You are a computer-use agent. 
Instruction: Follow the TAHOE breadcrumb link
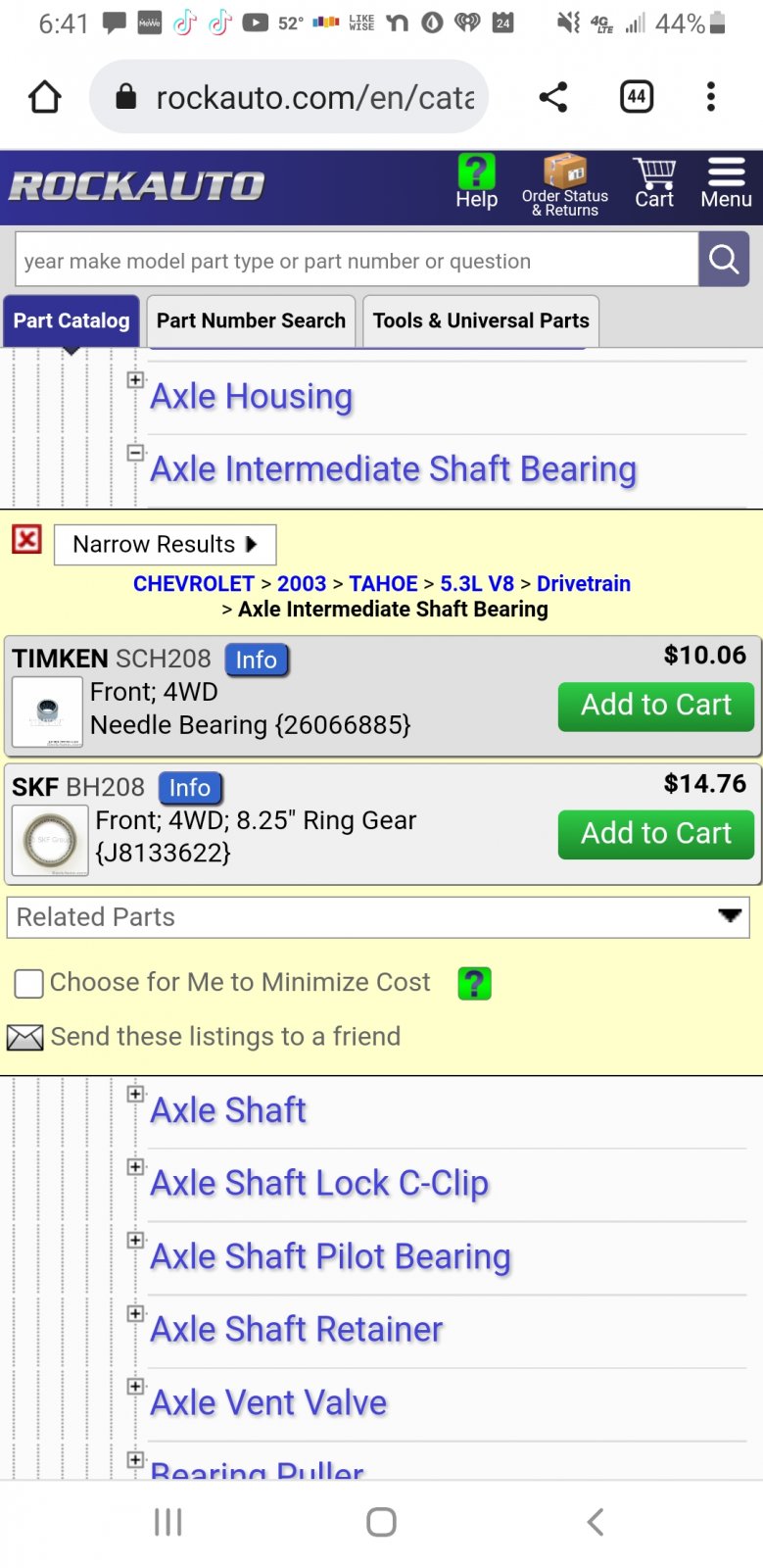click(x=383, y=584)
